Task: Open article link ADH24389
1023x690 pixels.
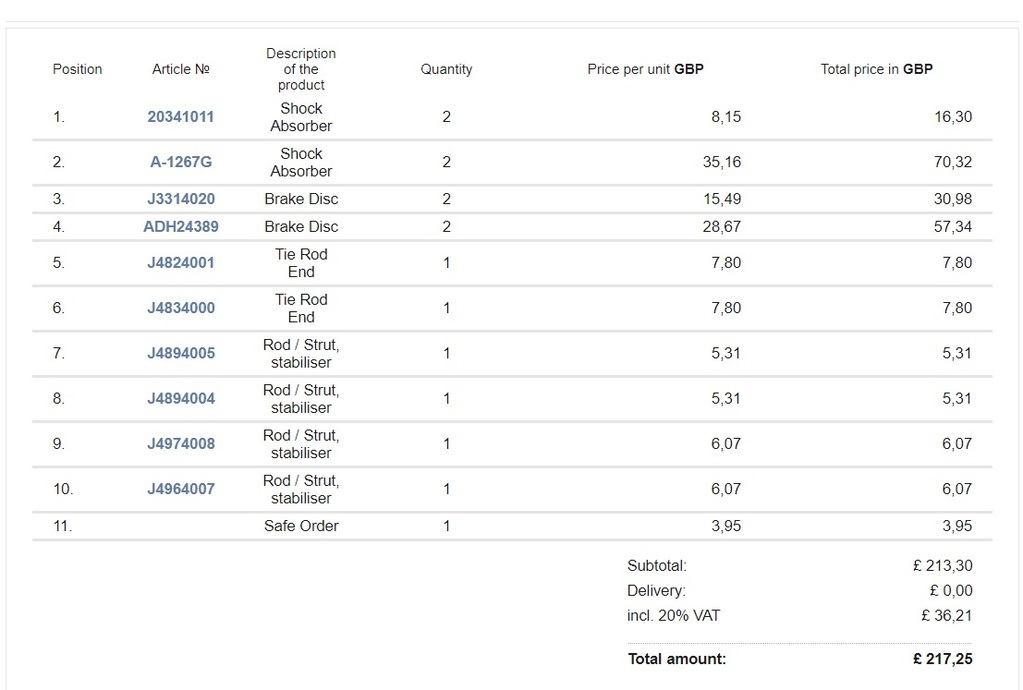Action: point(181,226)
